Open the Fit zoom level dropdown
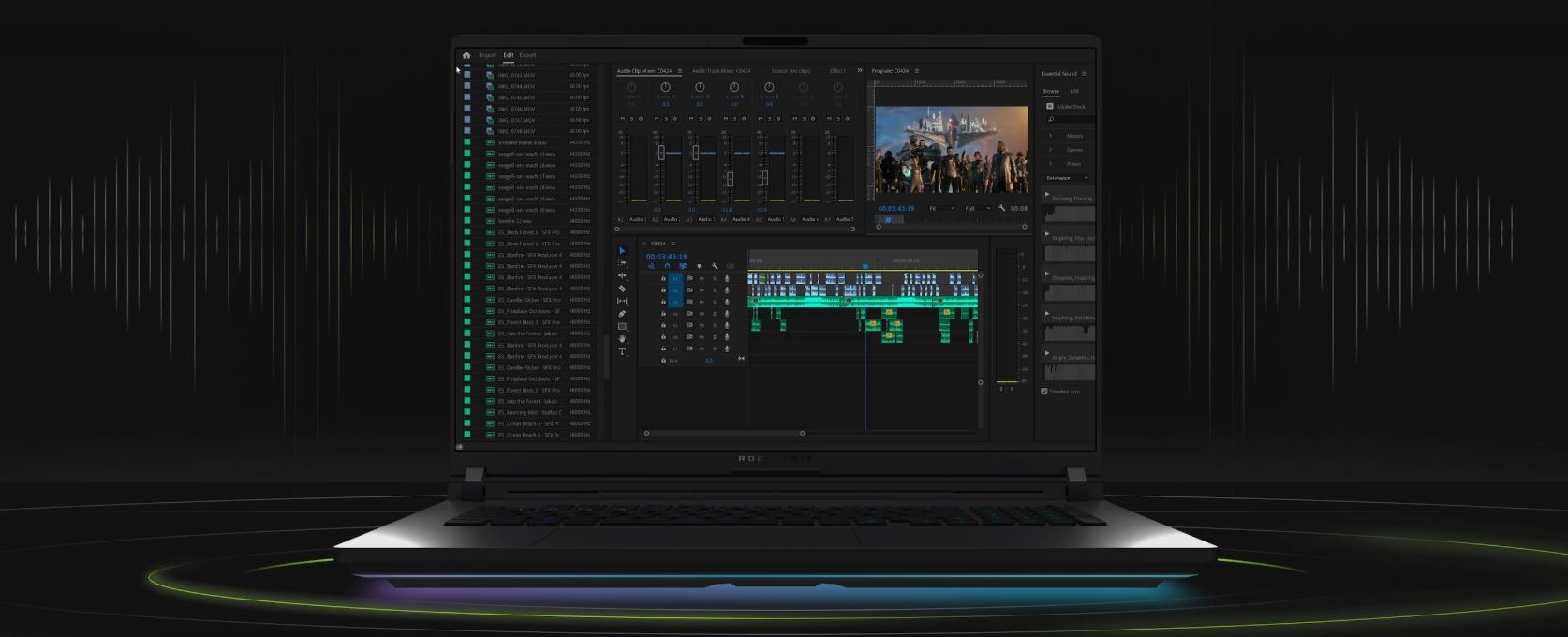Viewport: 1568px width, 637px height. click(940, 208)
